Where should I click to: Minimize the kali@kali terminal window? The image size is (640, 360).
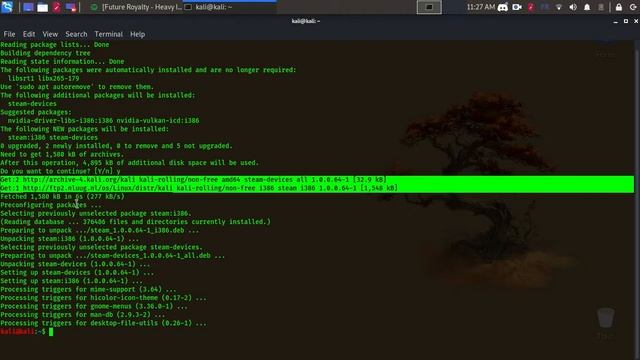click(616, 21)
